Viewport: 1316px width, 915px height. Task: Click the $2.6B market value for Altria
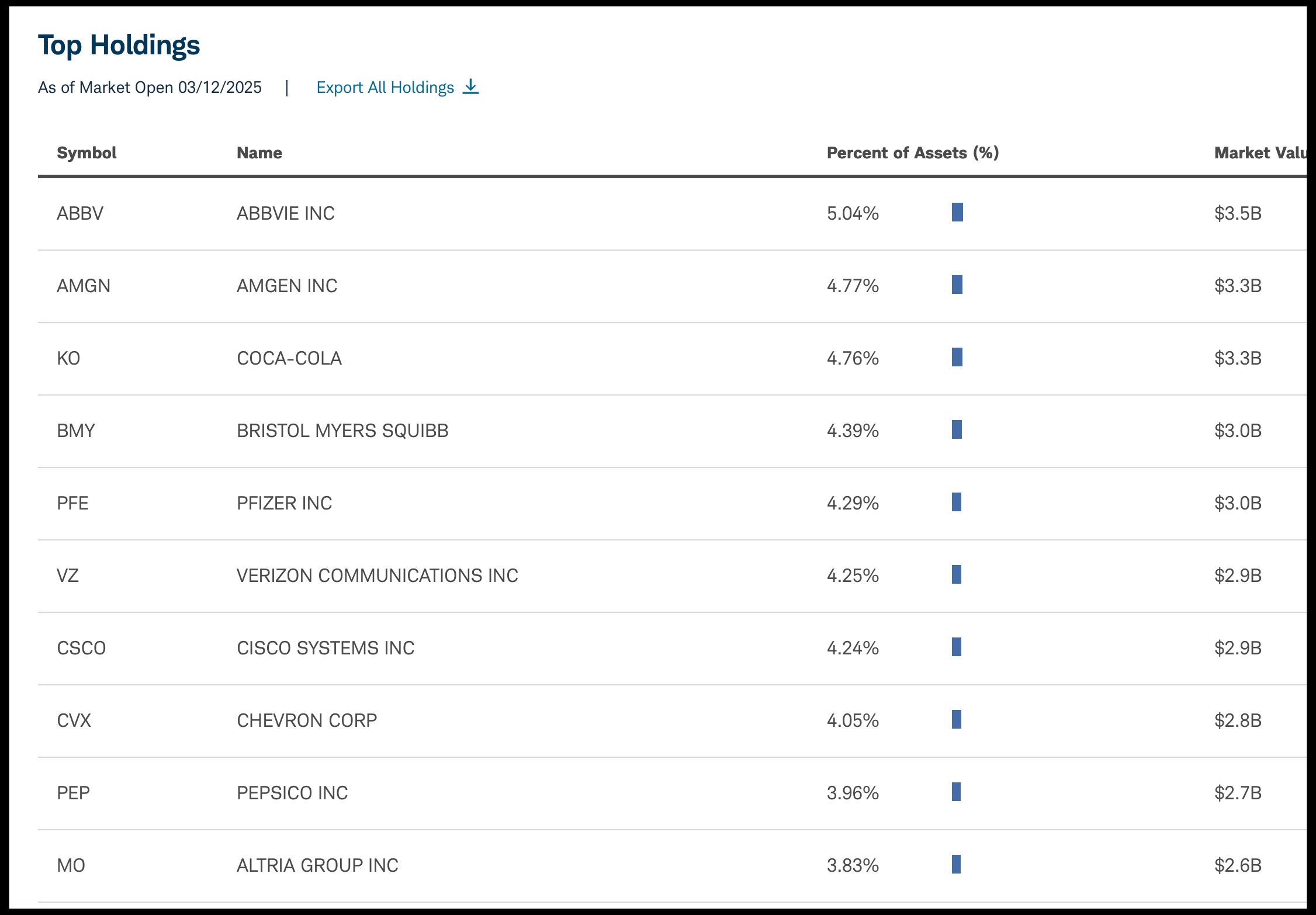(x=1238, y=865)
